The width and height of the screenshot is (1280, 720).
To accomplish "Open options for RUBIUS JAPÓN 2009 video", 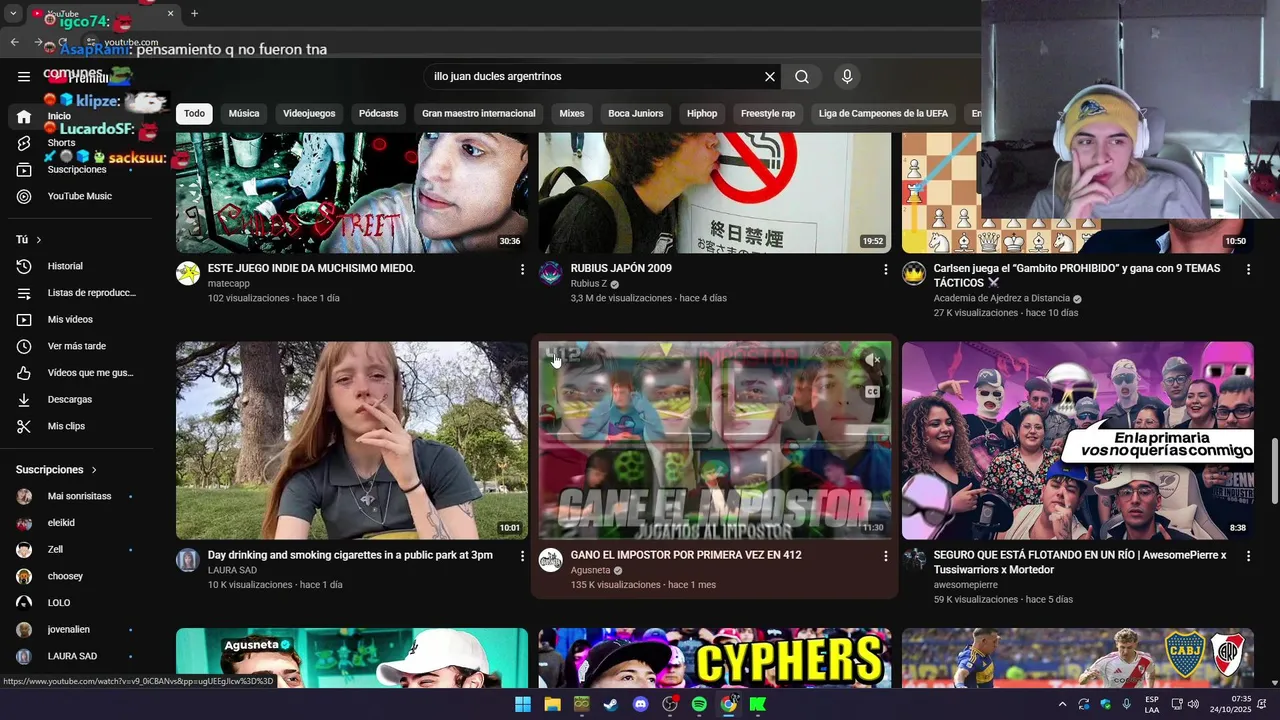I will coord(885,269).
